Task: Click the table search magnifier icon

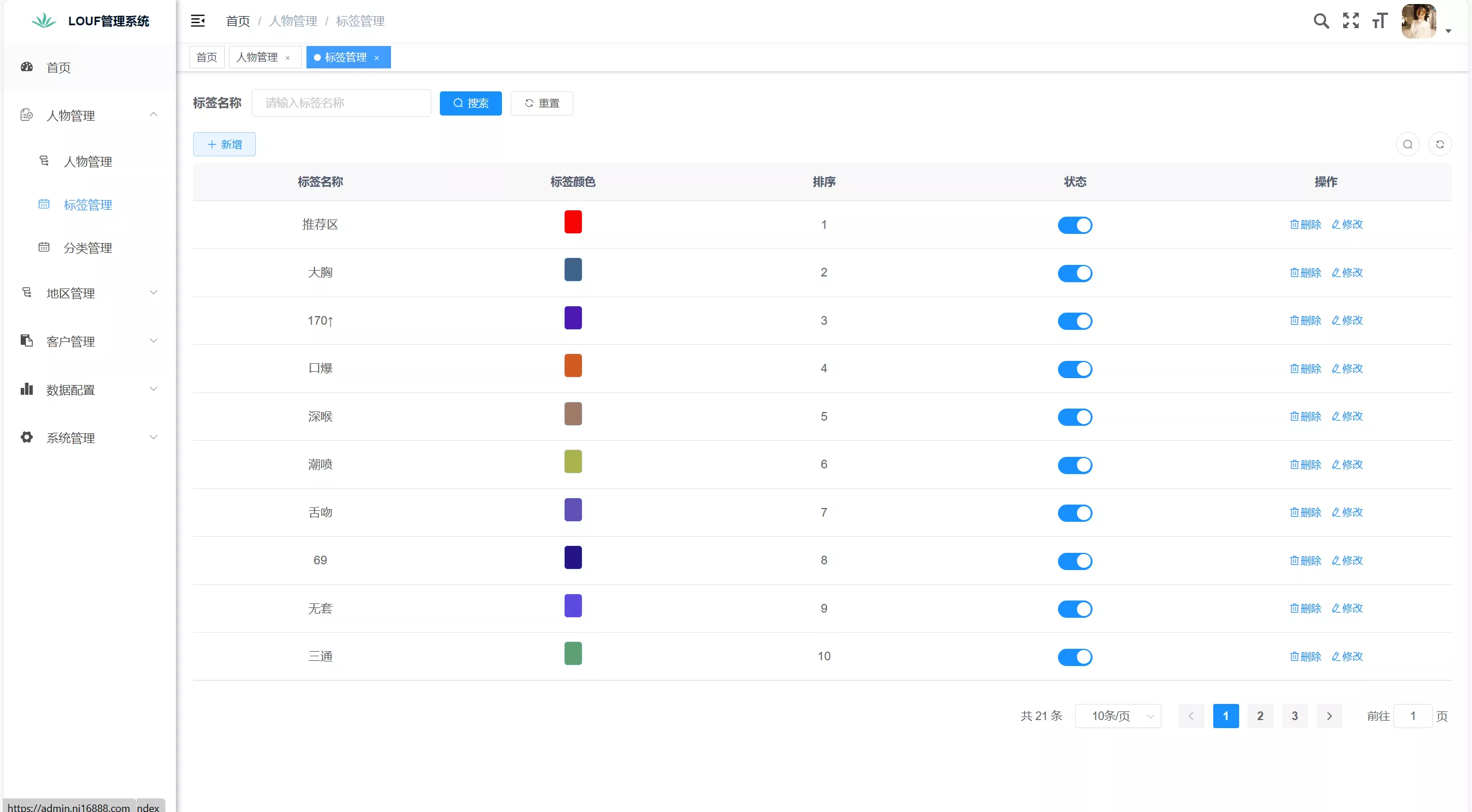Action: click(1407, 144)
